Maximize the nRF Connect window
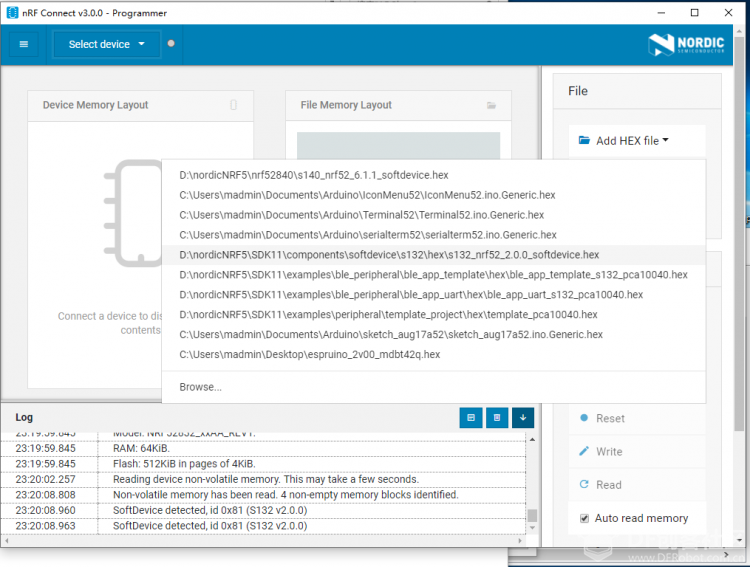Image resolution: width=750 pixels, height=567 pixels. coord(695,13)
